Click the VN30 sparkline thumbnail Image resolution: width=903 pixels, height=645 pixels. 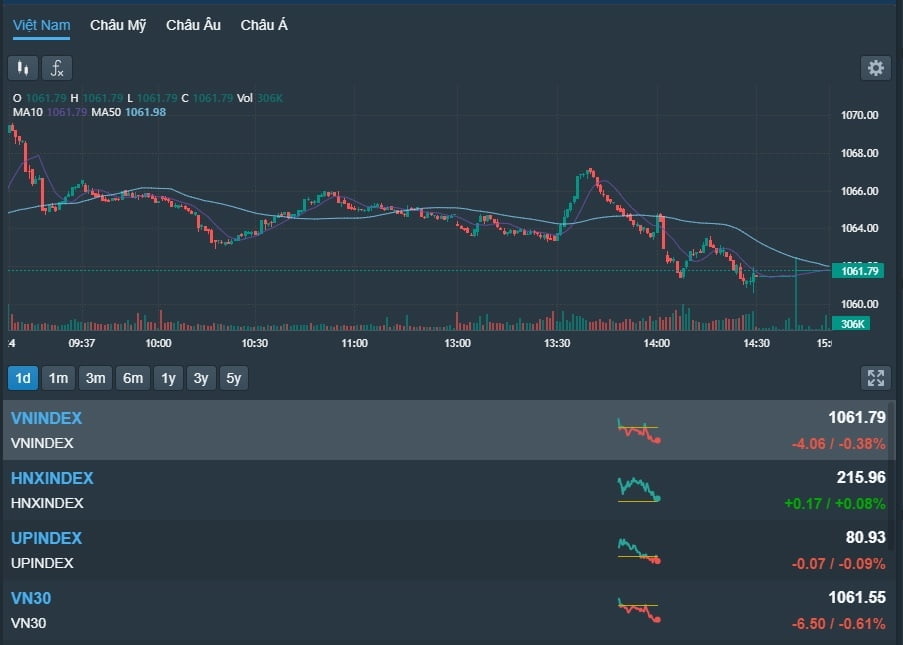[x=639, y=610]
